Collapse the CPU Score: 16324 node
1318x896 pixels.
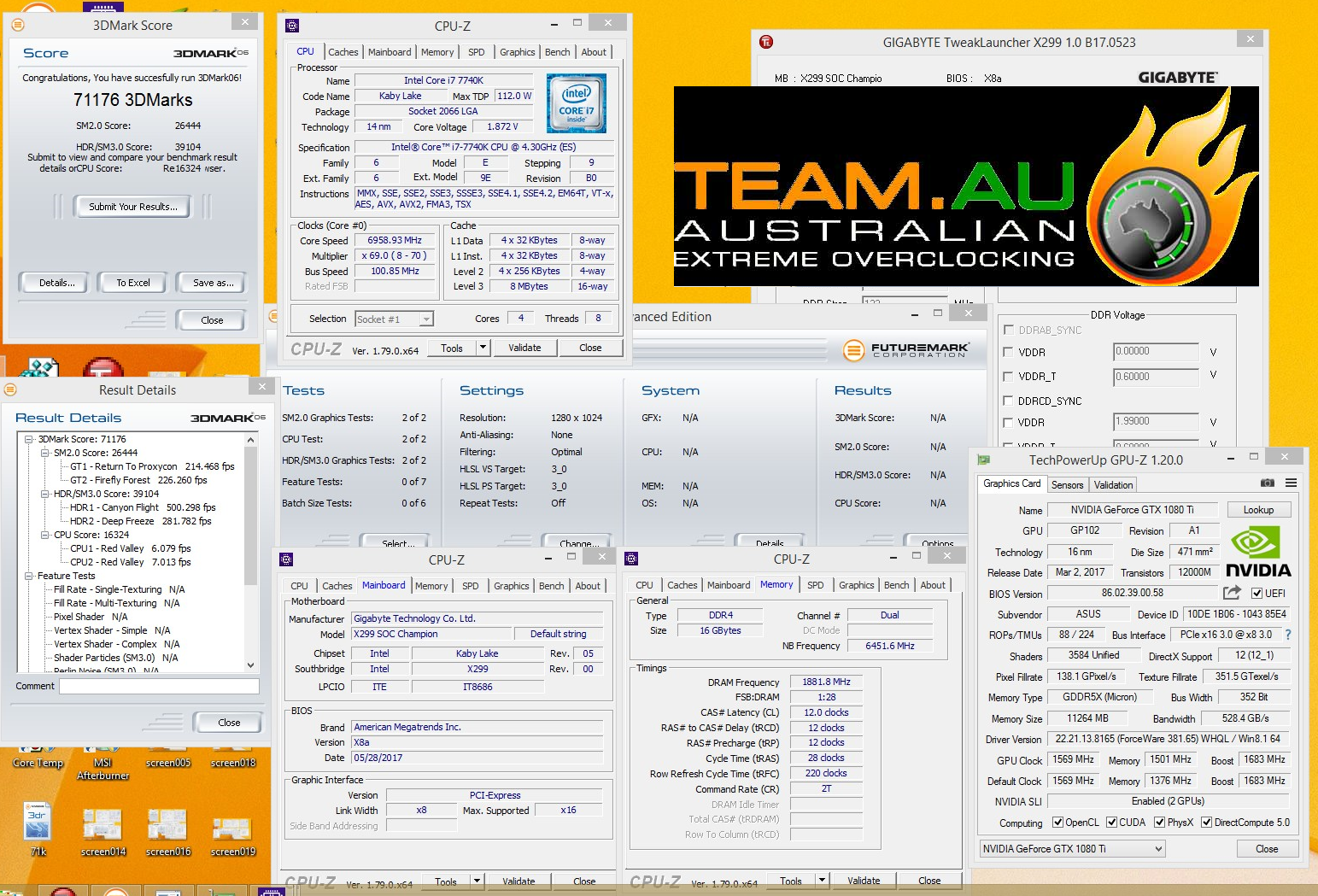45,535
